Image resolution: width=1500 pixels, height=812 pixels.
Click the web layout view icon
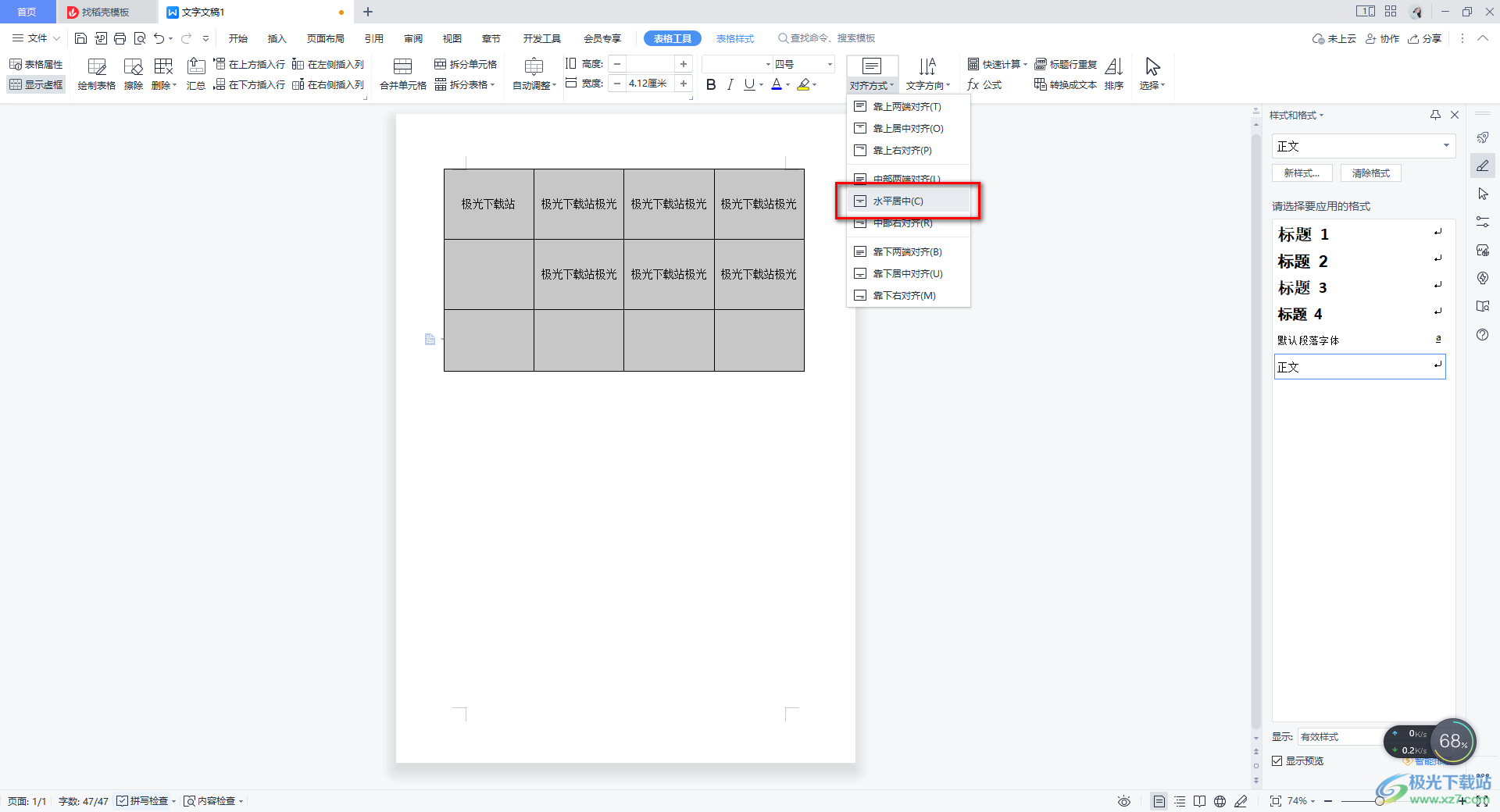(x=1220, y=801)
